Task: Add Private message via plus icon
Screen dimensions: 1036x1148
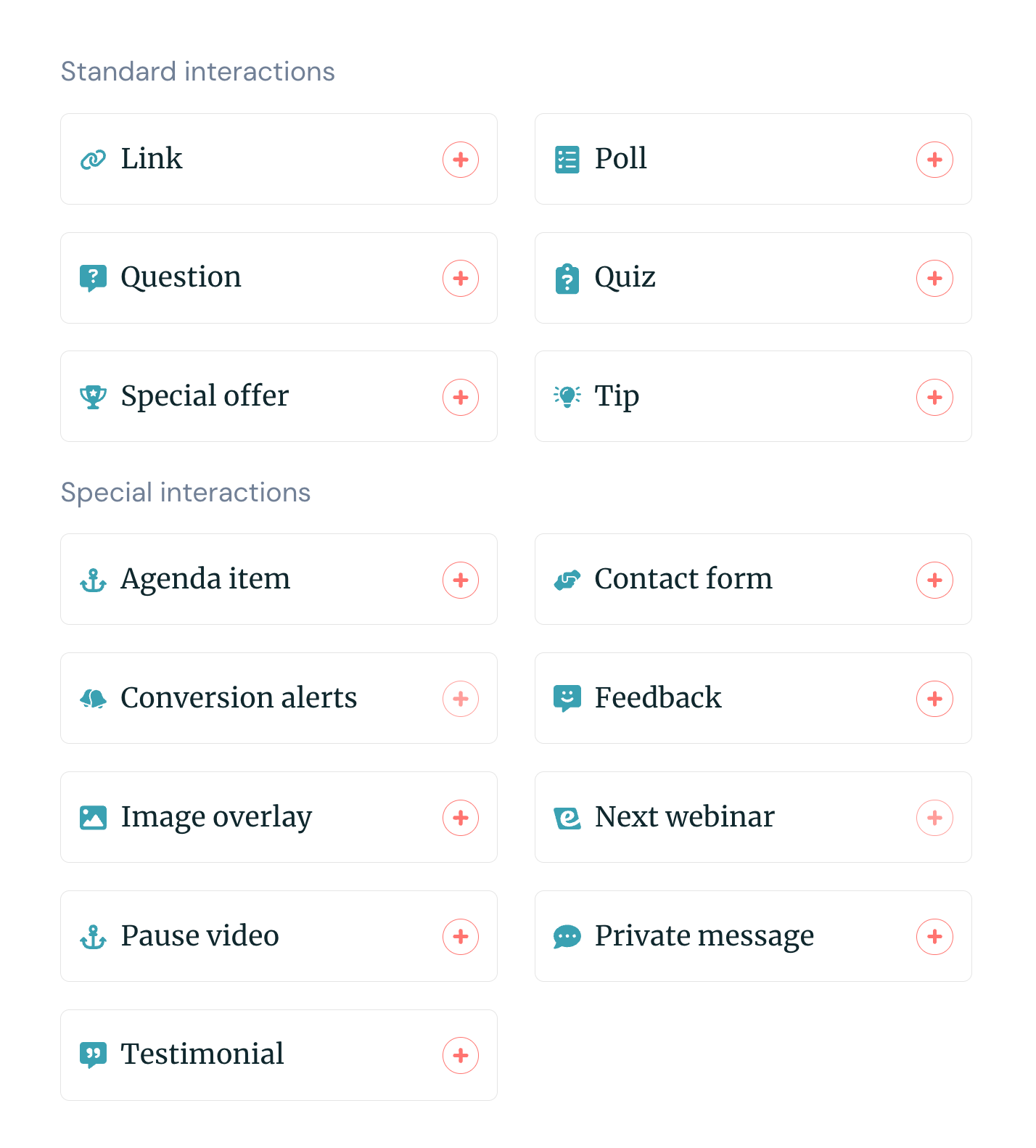Action: (934, 937)
